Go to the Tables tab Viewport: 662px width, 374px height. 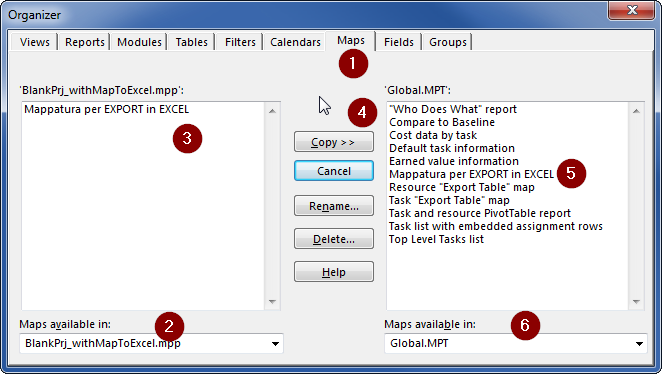pos(192,42)
